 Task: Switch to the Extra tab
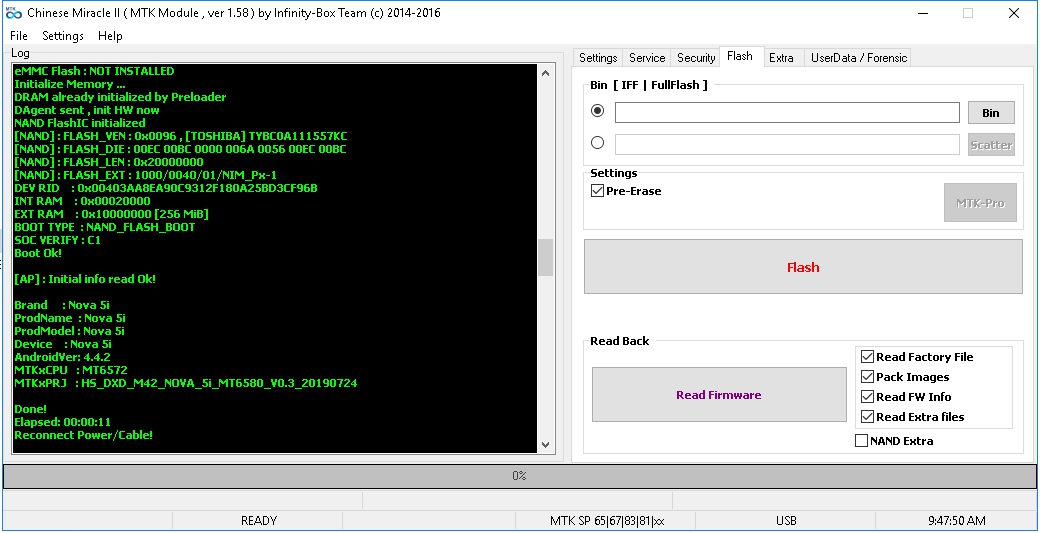[781, 58]
